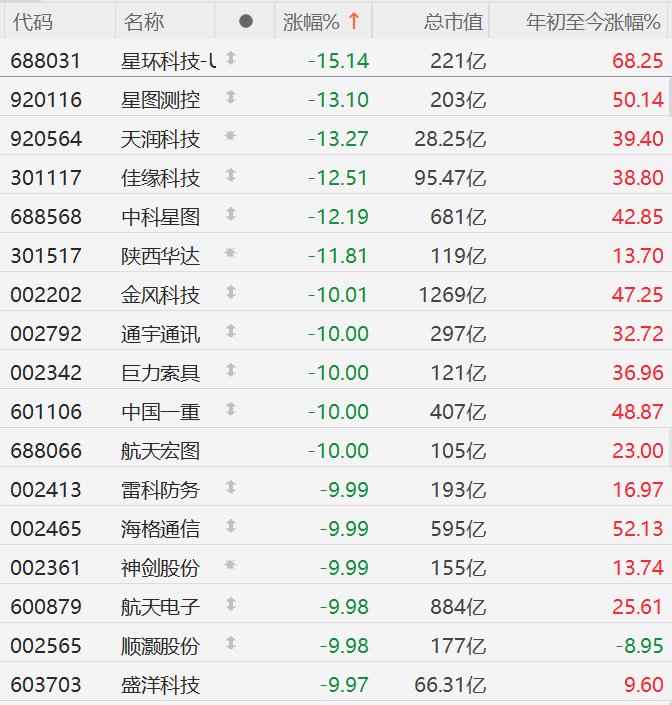Click the 52.13 year-to-date value
This screenshot has width=672, height=705.
(x=637, y=529)
